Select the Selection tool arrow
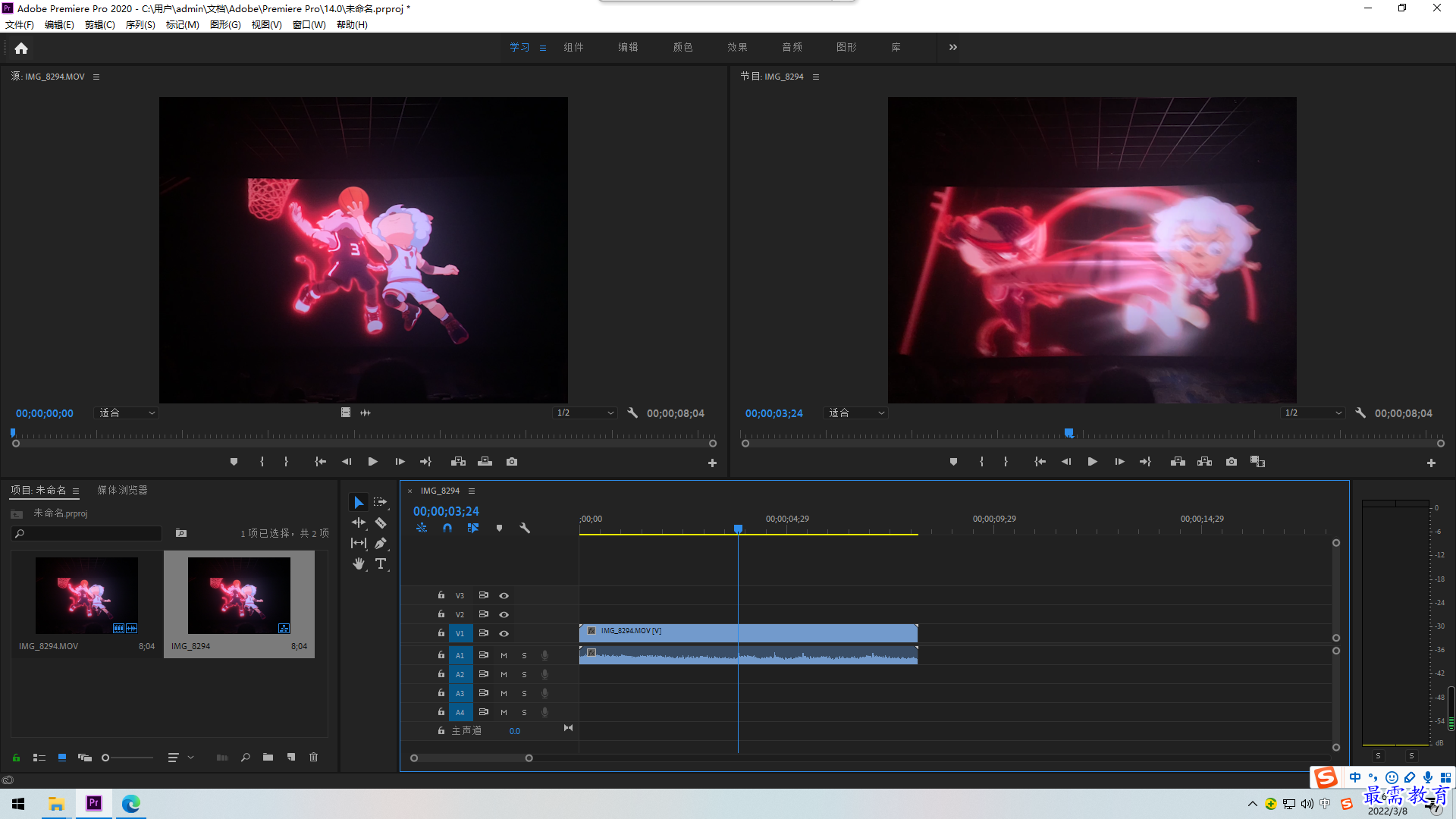Viewport: 1456px width, 819px height. tap(358, 502)
